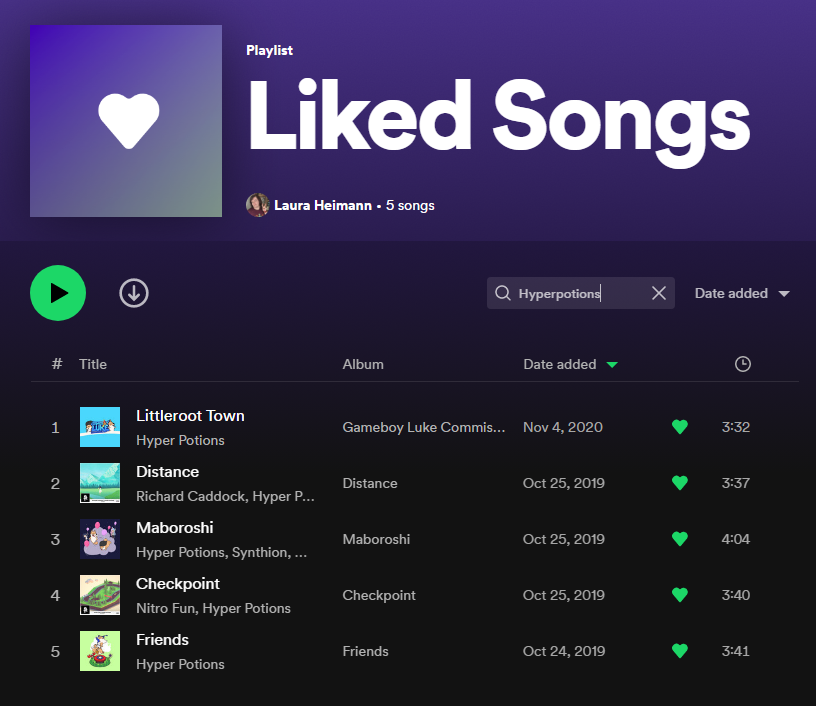Select the Friends song title
Screen dimensions: 816x706
pos(162,640)
